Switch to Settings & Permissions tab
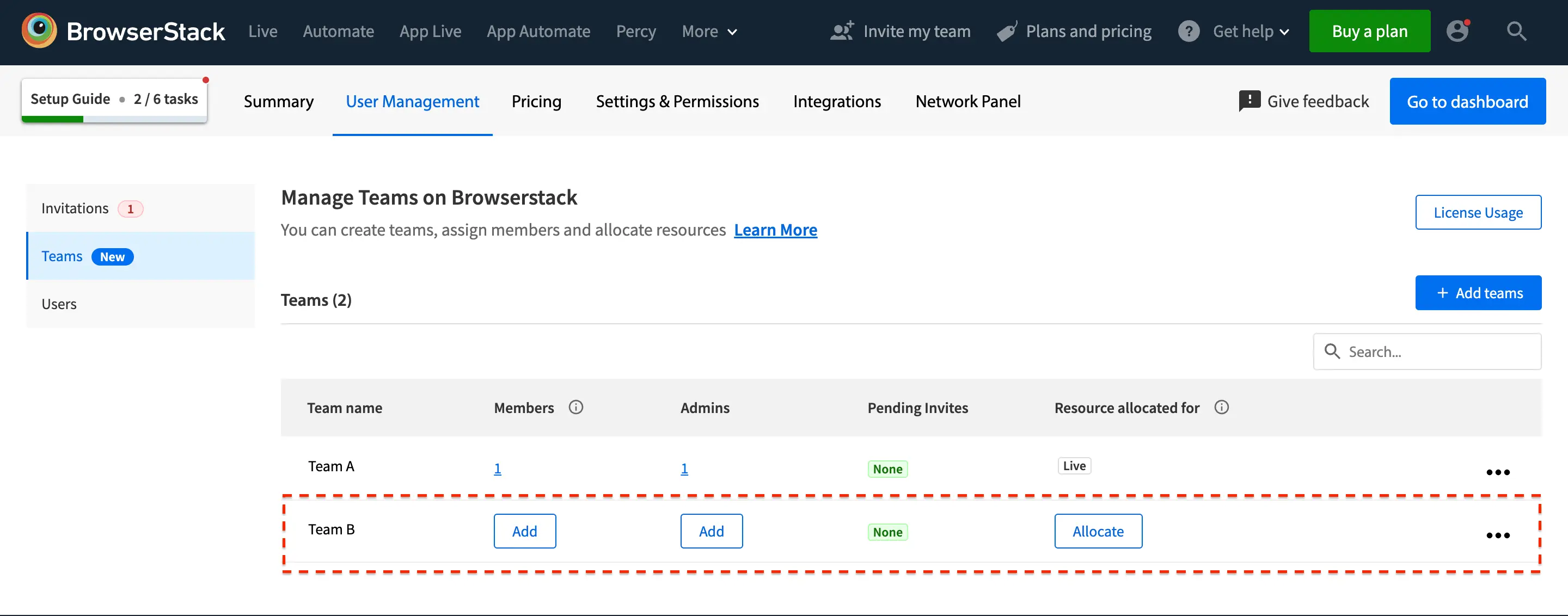1568x616 pixels. pyautogui.click(x=677, y=102)
